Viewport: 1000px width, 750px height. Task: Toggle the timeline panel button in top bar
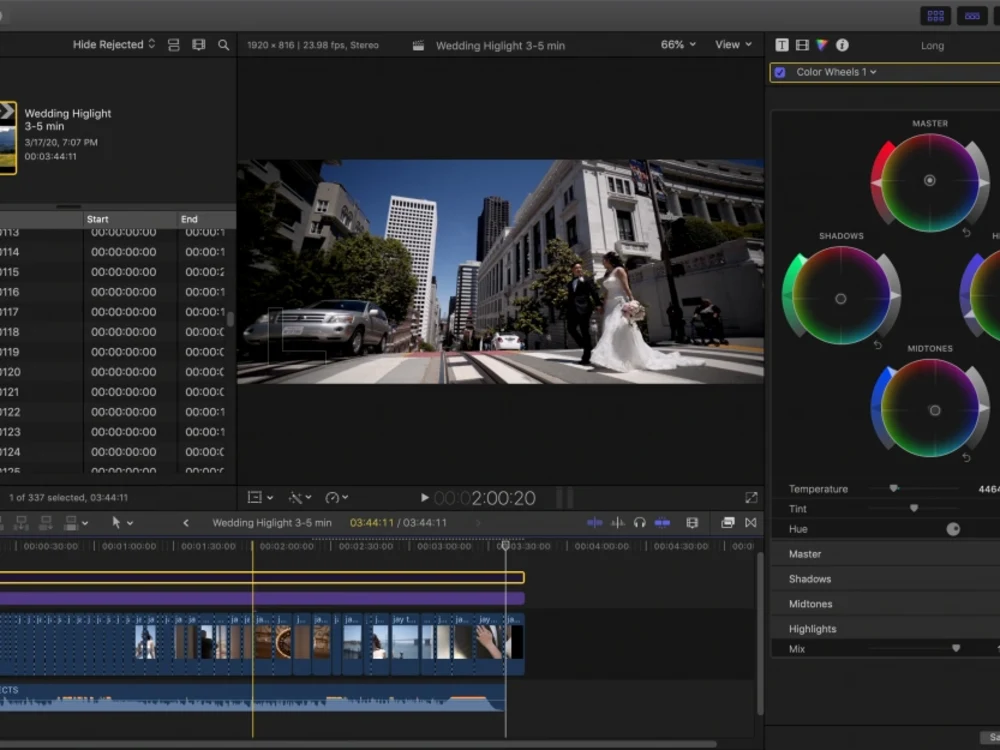972,16
